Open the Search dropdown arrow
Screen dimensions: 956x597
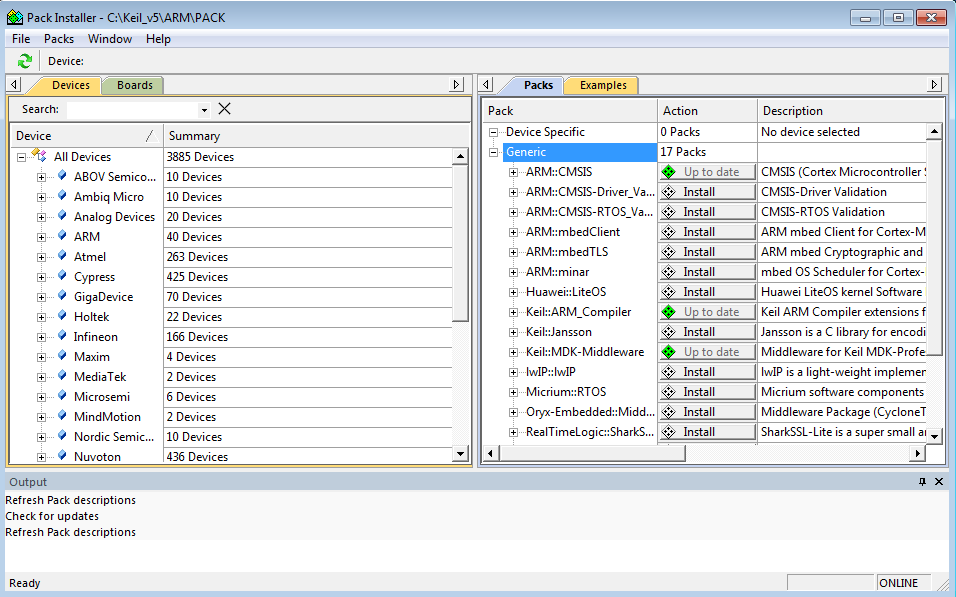pyautogui.click(x=204, y=110)
